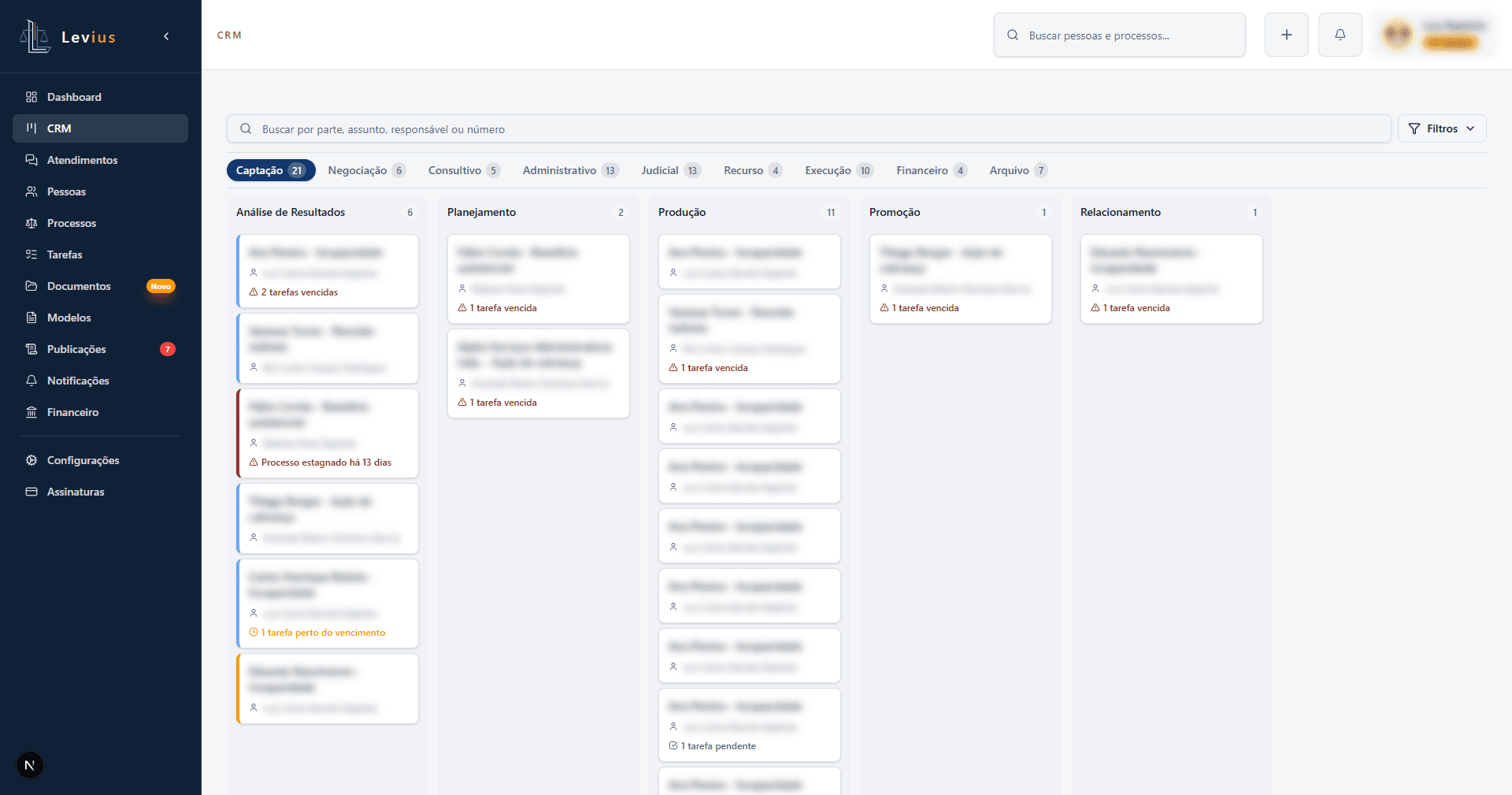Open the Dashboard page
Viewport: 1512px width, 795px height.
[100, 97]
